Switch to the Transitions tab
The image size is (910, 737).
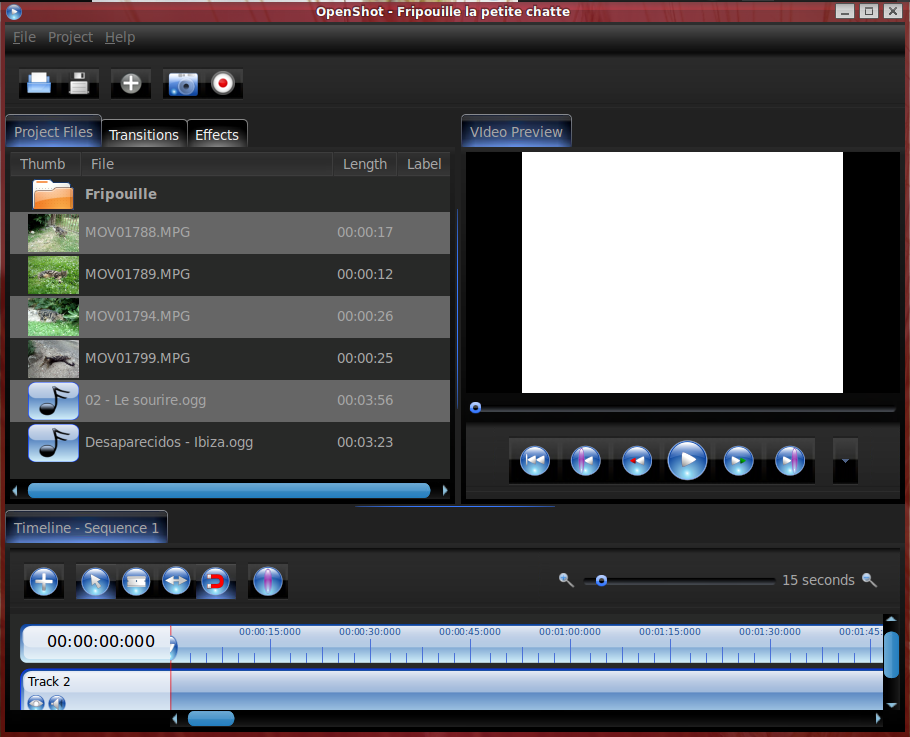(144, 135)
